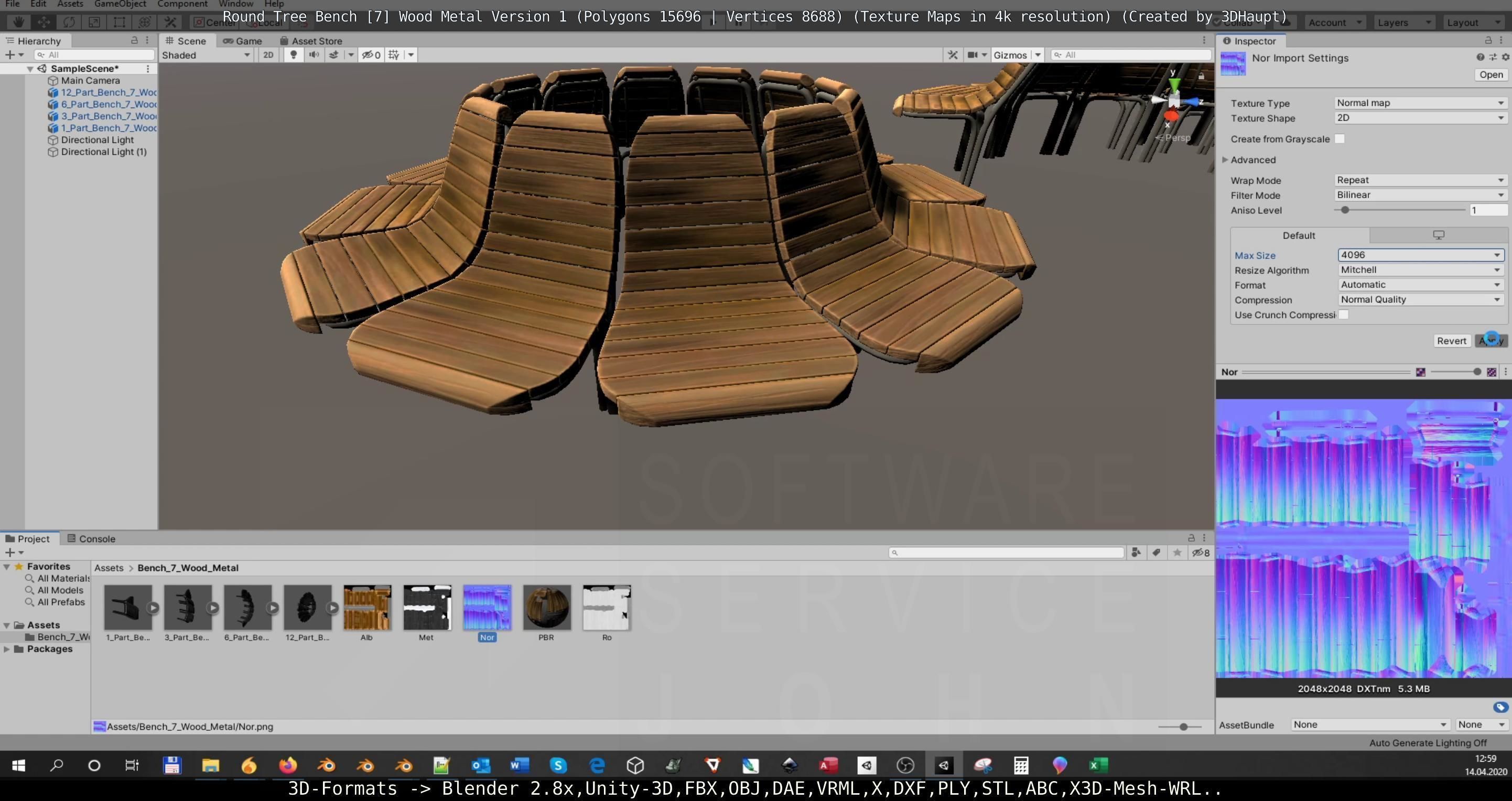Select Directional Light (1) in Hierarchy
The height and width of the screenshot is (801, 1512).
coord(103,151)
